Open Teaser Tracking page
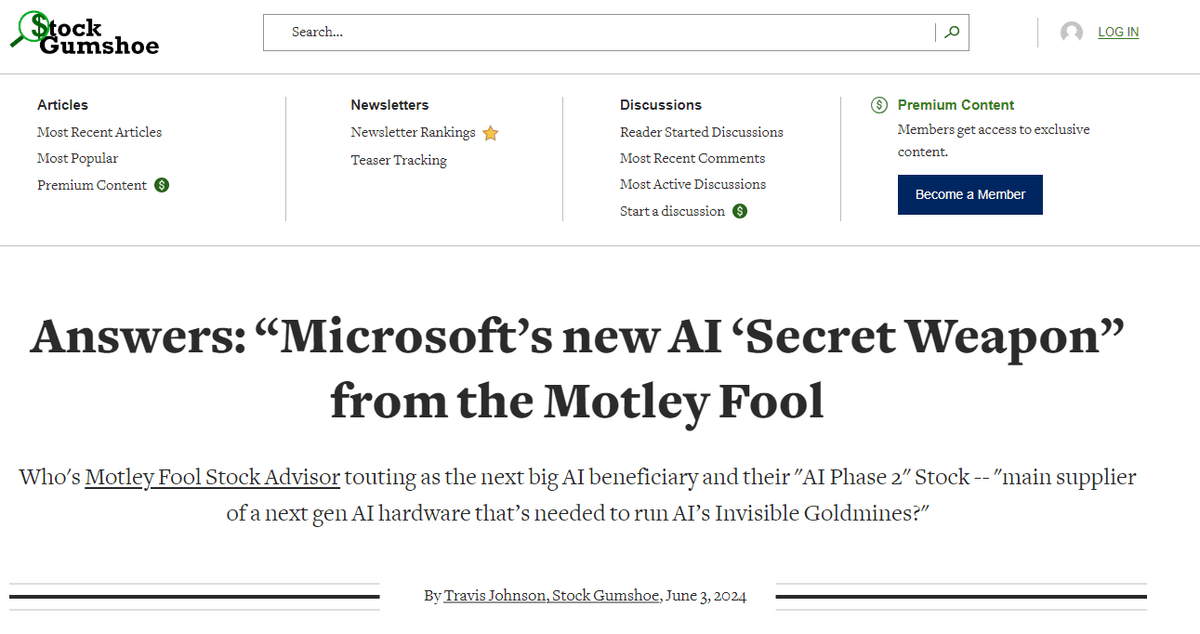1200x634 pixels. point(398,160)
